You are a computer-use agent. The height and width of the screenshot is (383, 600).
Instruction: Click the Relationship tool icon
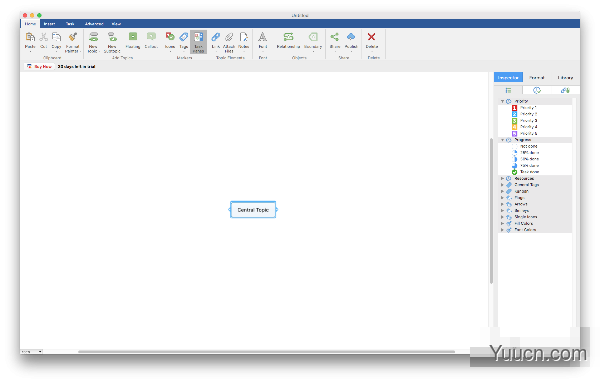pyautogui.click(x=288, y=37)
